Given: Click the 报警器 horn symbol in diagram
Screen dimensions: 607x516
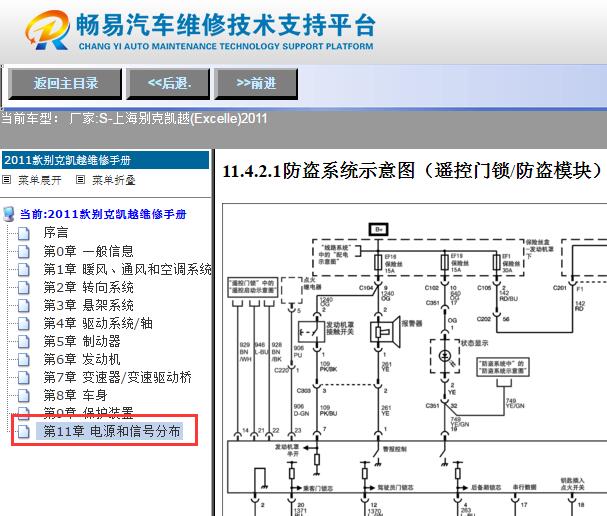Looking at the screenshot, I should (385, 332).
